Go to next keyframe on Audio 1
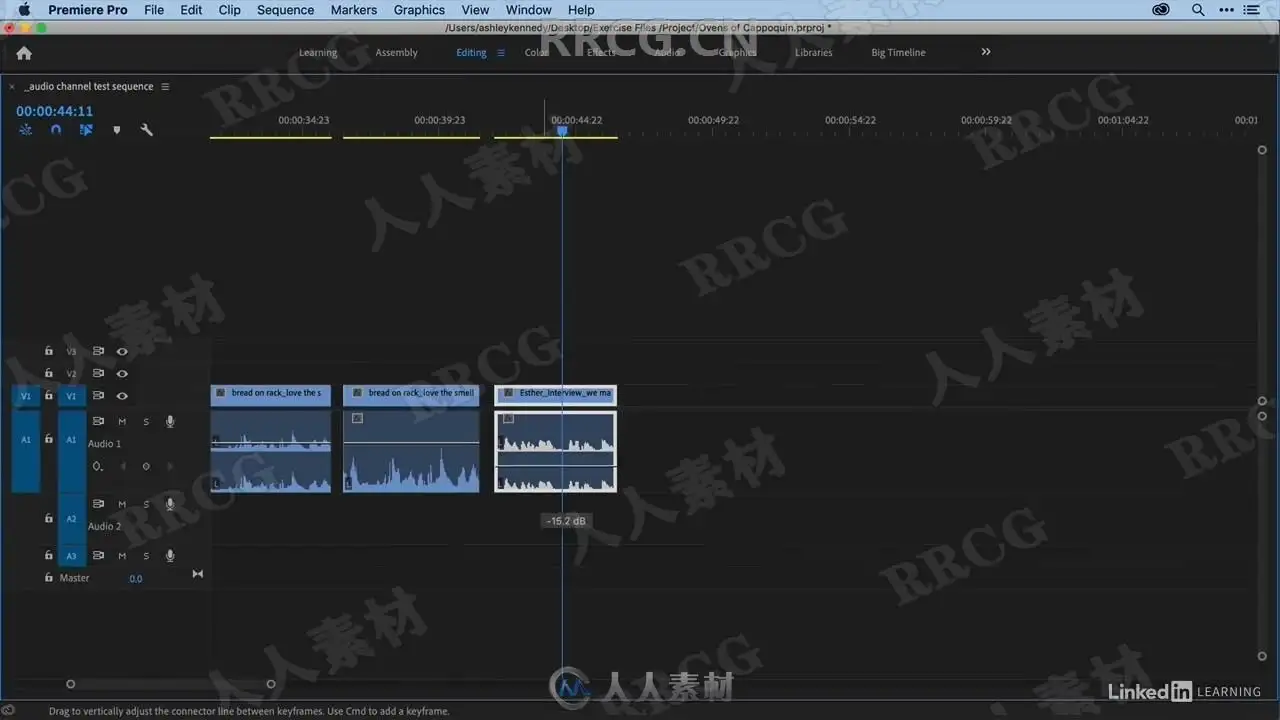This screenshot has height=720, width=1280. (x=170, y=466)
